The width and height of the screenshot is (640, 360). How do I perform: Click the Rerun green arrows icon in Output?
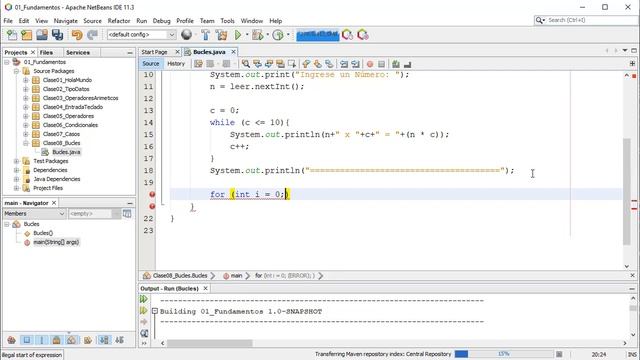(x=144, y=299)
